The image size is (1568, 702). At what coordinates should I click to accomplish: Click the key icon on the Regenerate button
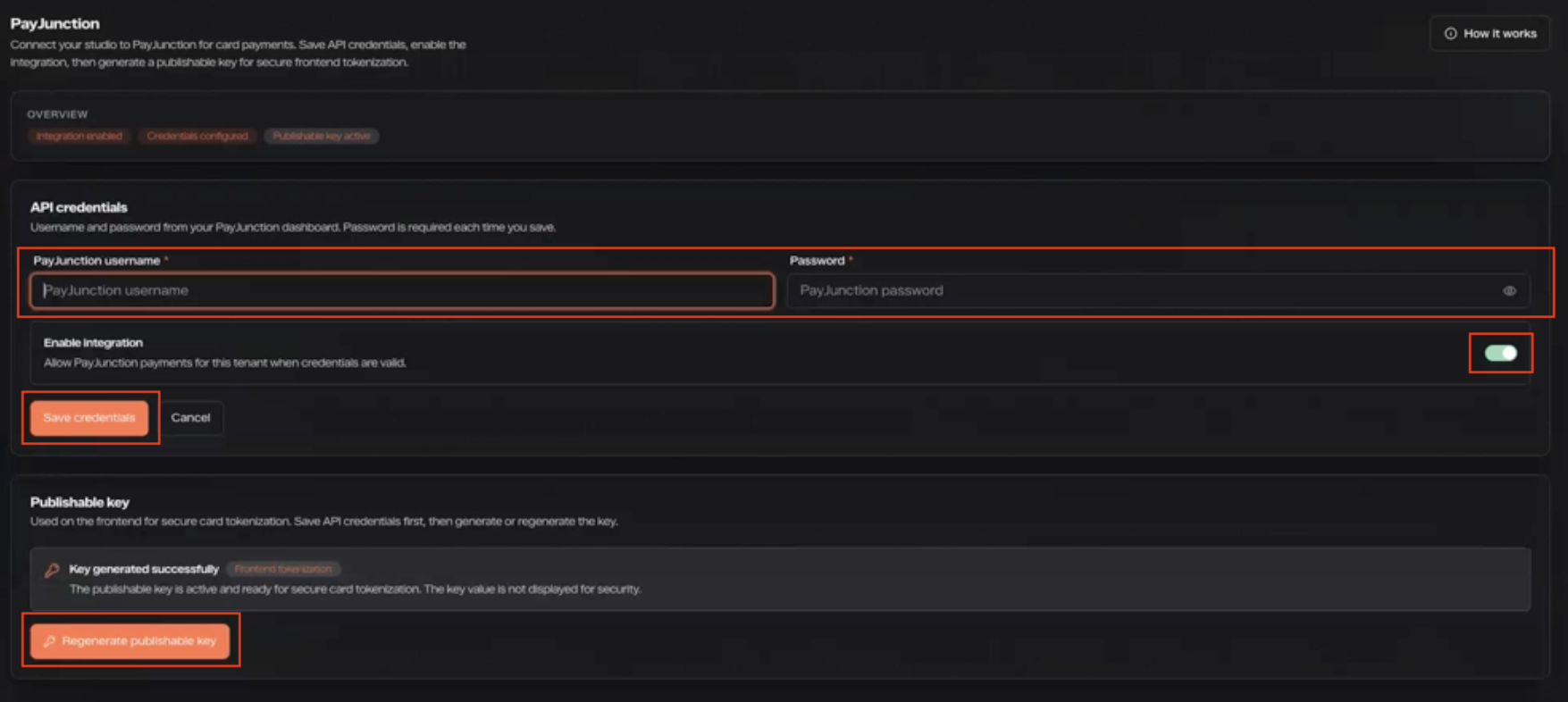(50, 641)
